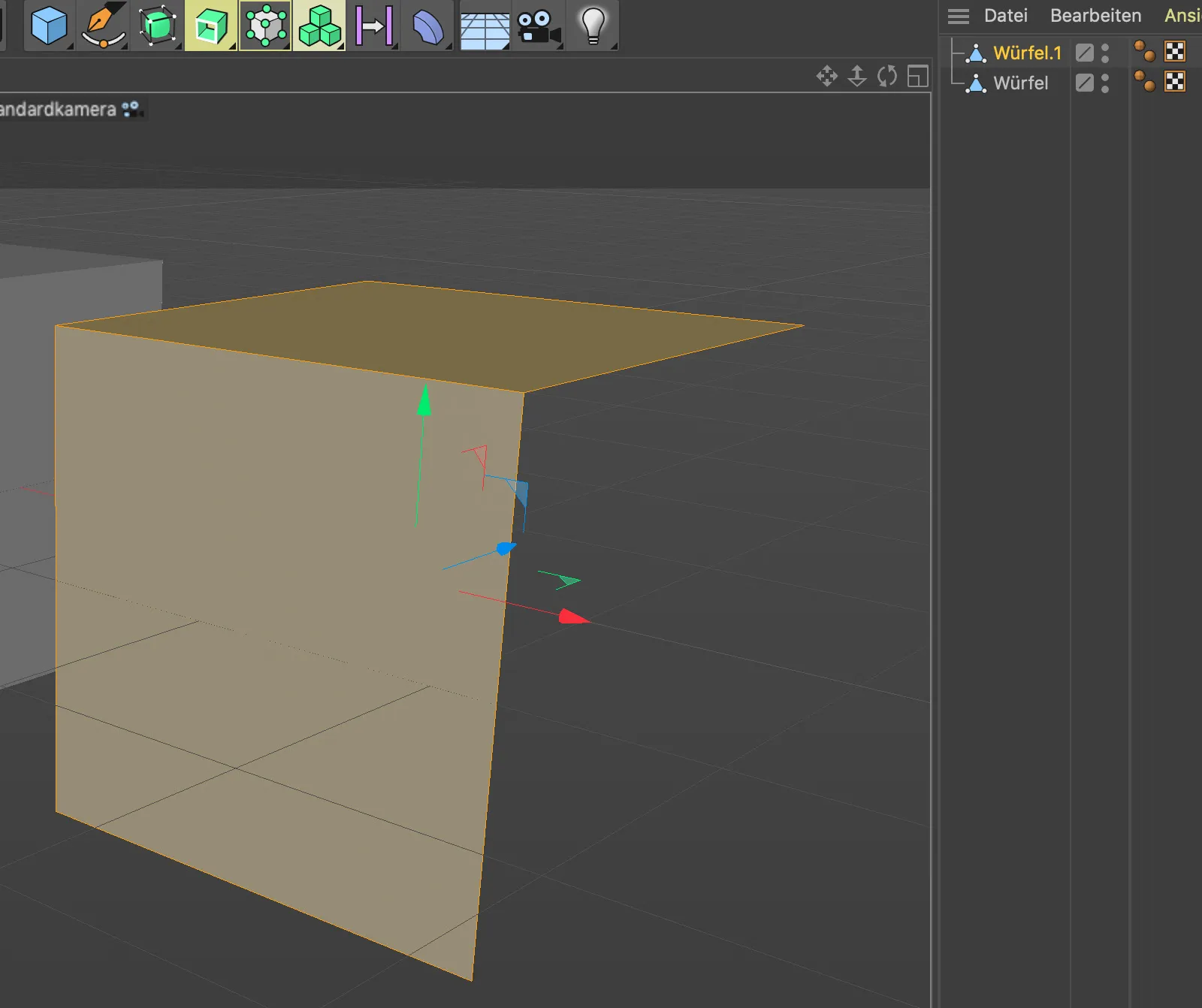Viewport: 1202px width, 1008px height.
Task: Select the Spline Pen tool
Action: tap(103, 25)
